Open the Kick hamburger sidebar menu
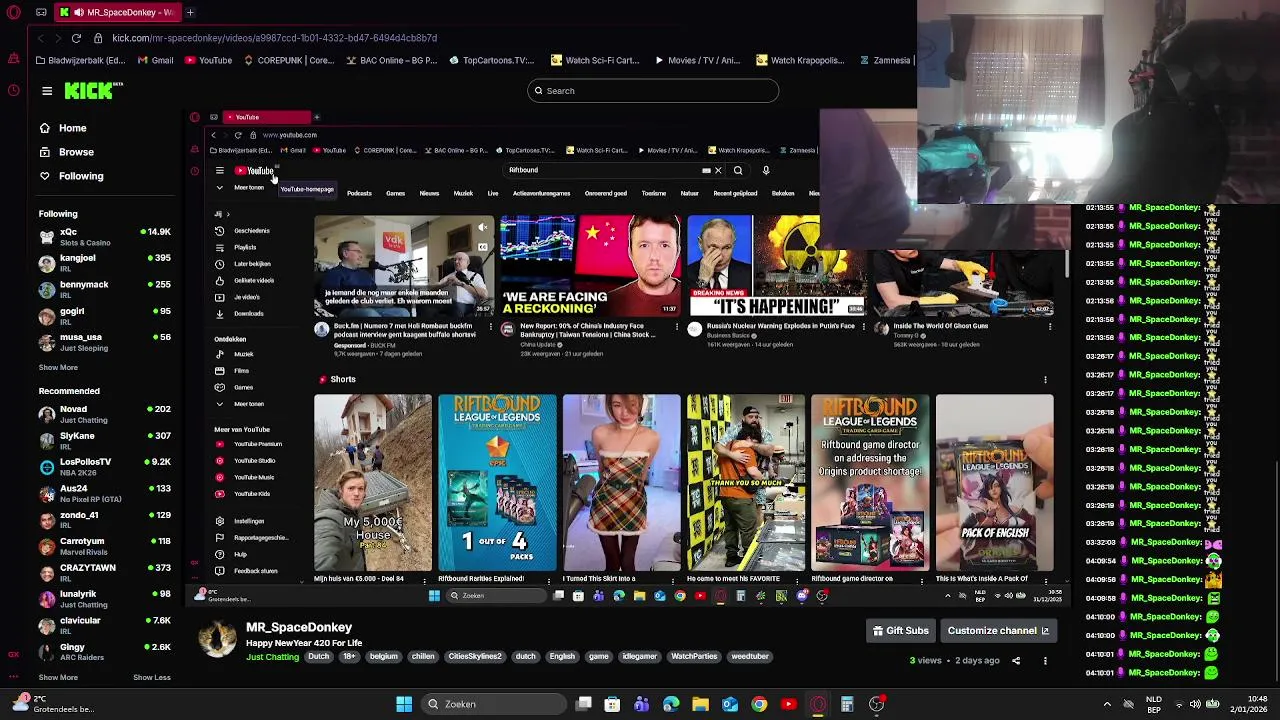1280x720 pixels. pyautogui.click(x=47, y=91)
